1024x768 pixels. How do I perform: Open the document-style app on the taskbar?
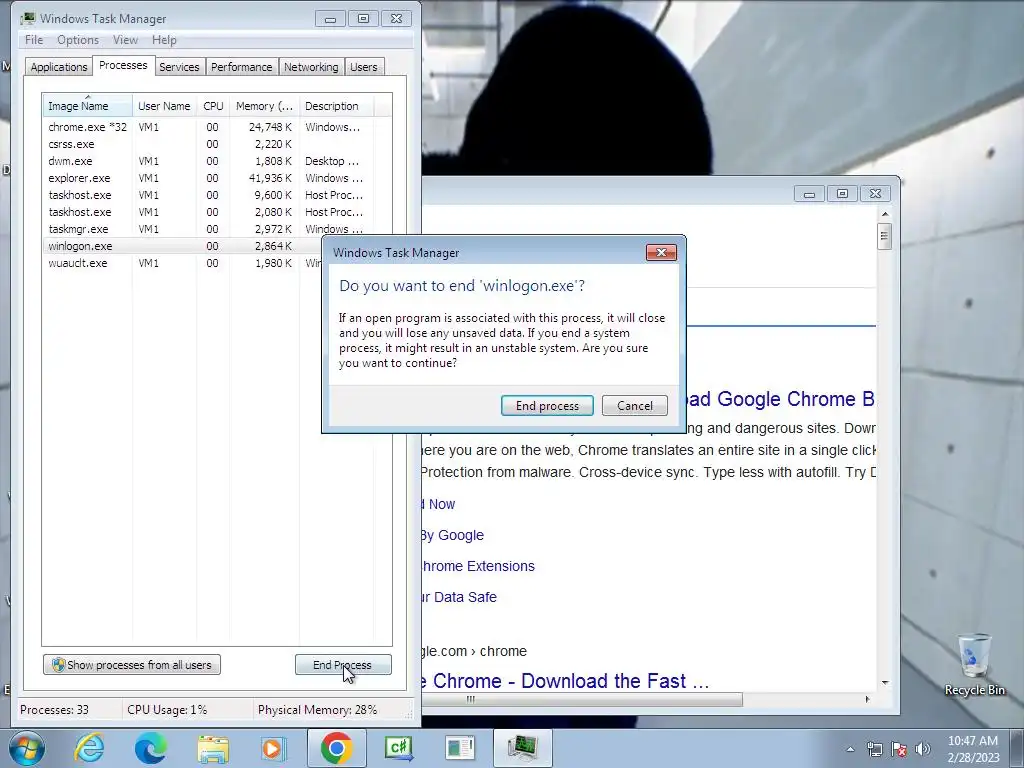[x=460, y=748]
